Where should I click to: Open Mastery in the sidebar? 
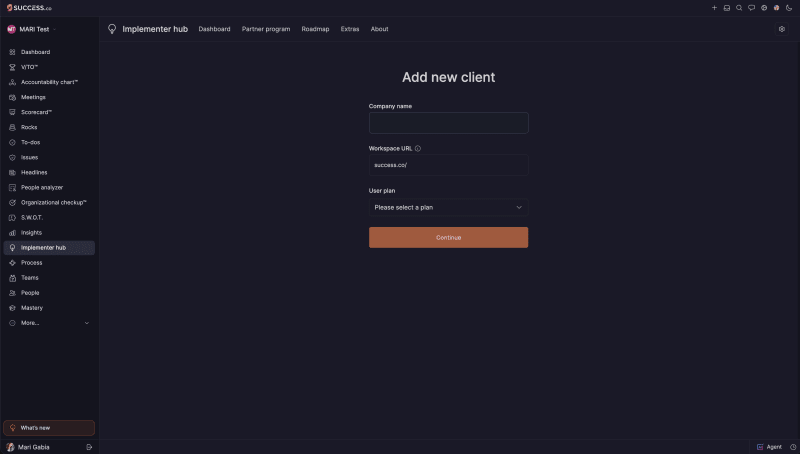click(49, 308)
